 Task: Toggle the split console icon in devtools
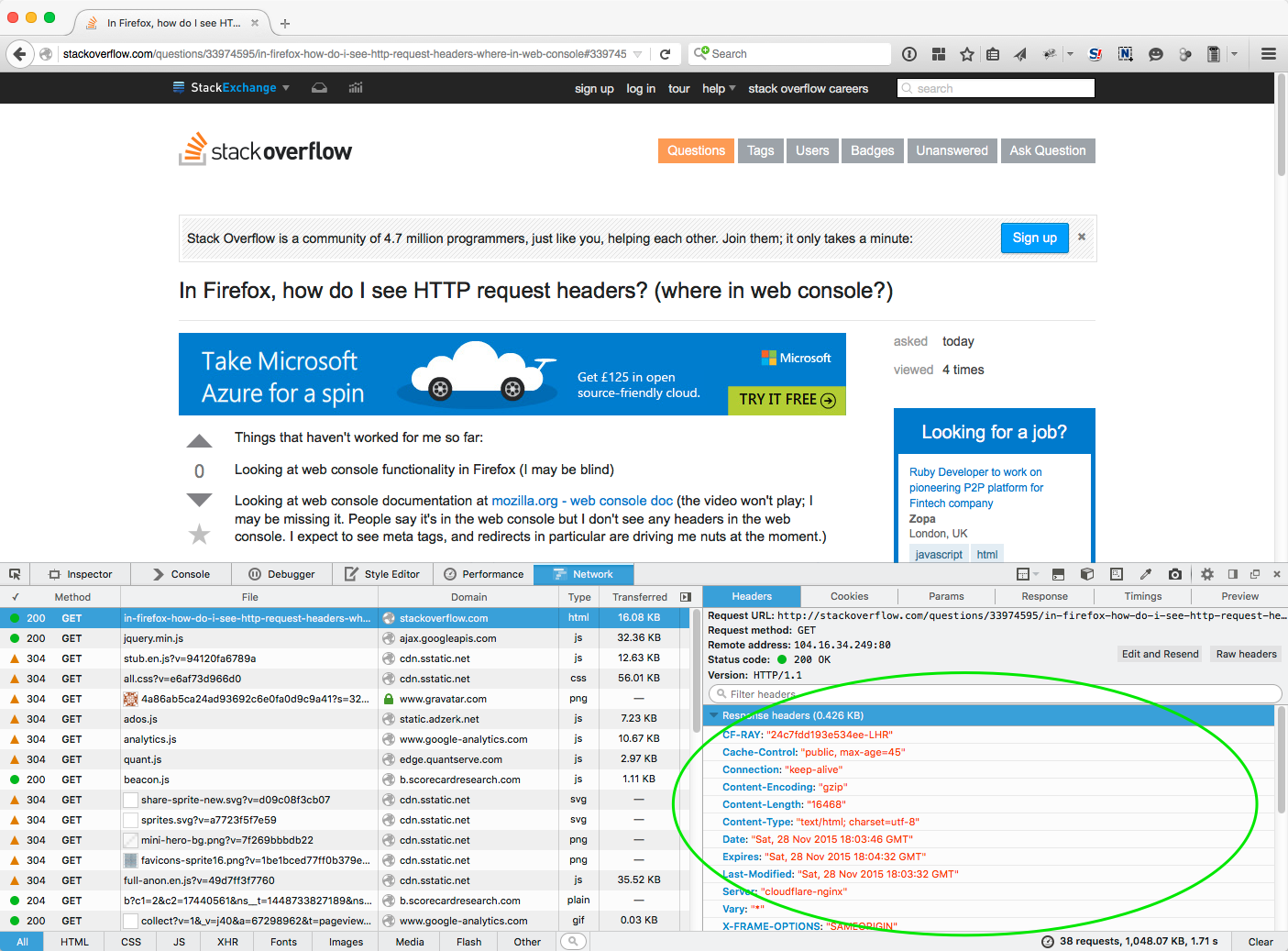point(1058,574)
